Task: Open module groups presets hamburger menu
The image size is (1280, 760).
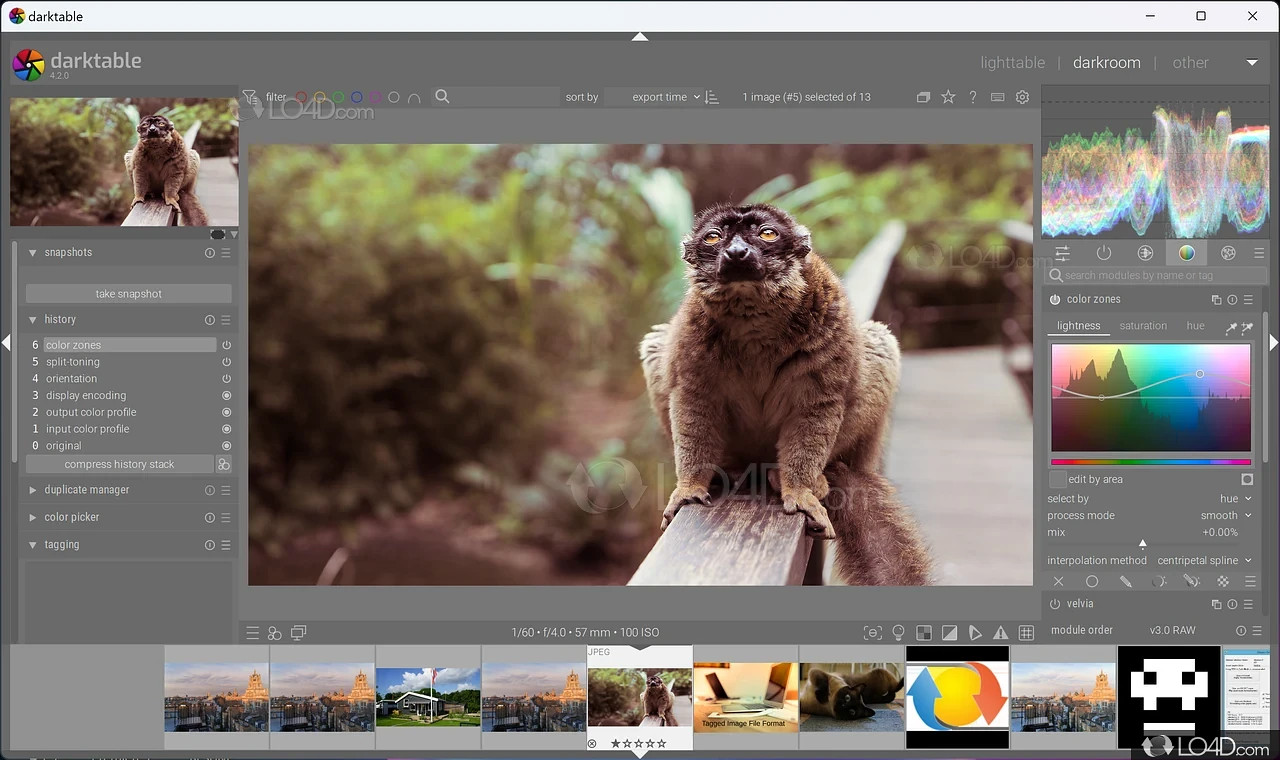Action: (x=1259, y=253)
